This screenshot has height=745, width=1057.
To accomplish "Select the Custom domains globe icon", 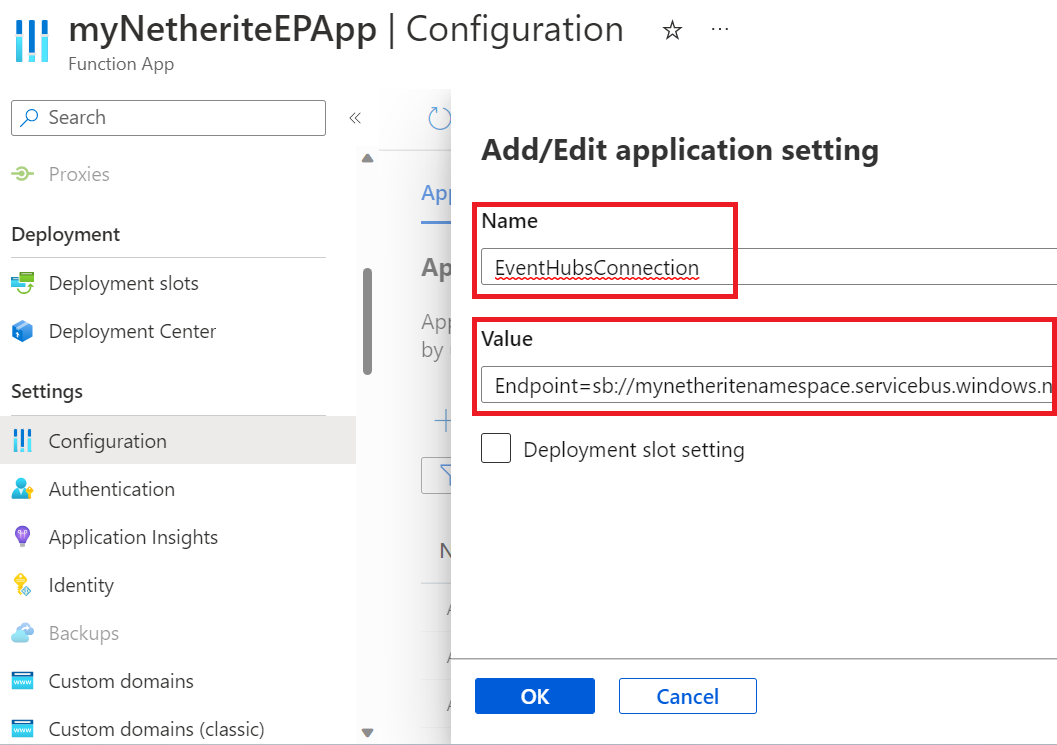I will click(22, 681).
